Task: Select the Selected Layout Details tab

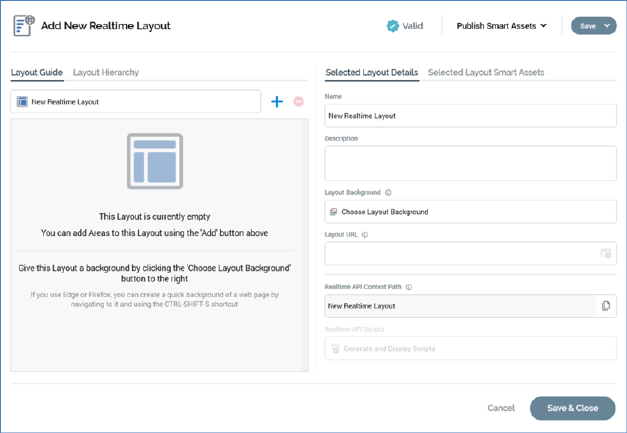Action: [371, 72]
